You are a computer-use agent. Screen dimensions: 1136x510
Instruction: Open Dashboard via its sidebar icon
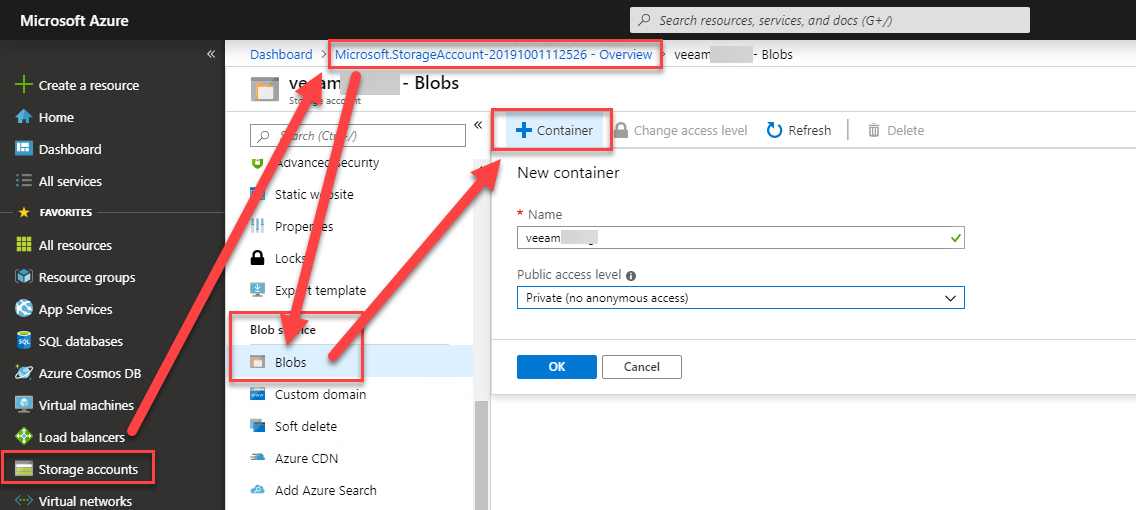(24, 149)
